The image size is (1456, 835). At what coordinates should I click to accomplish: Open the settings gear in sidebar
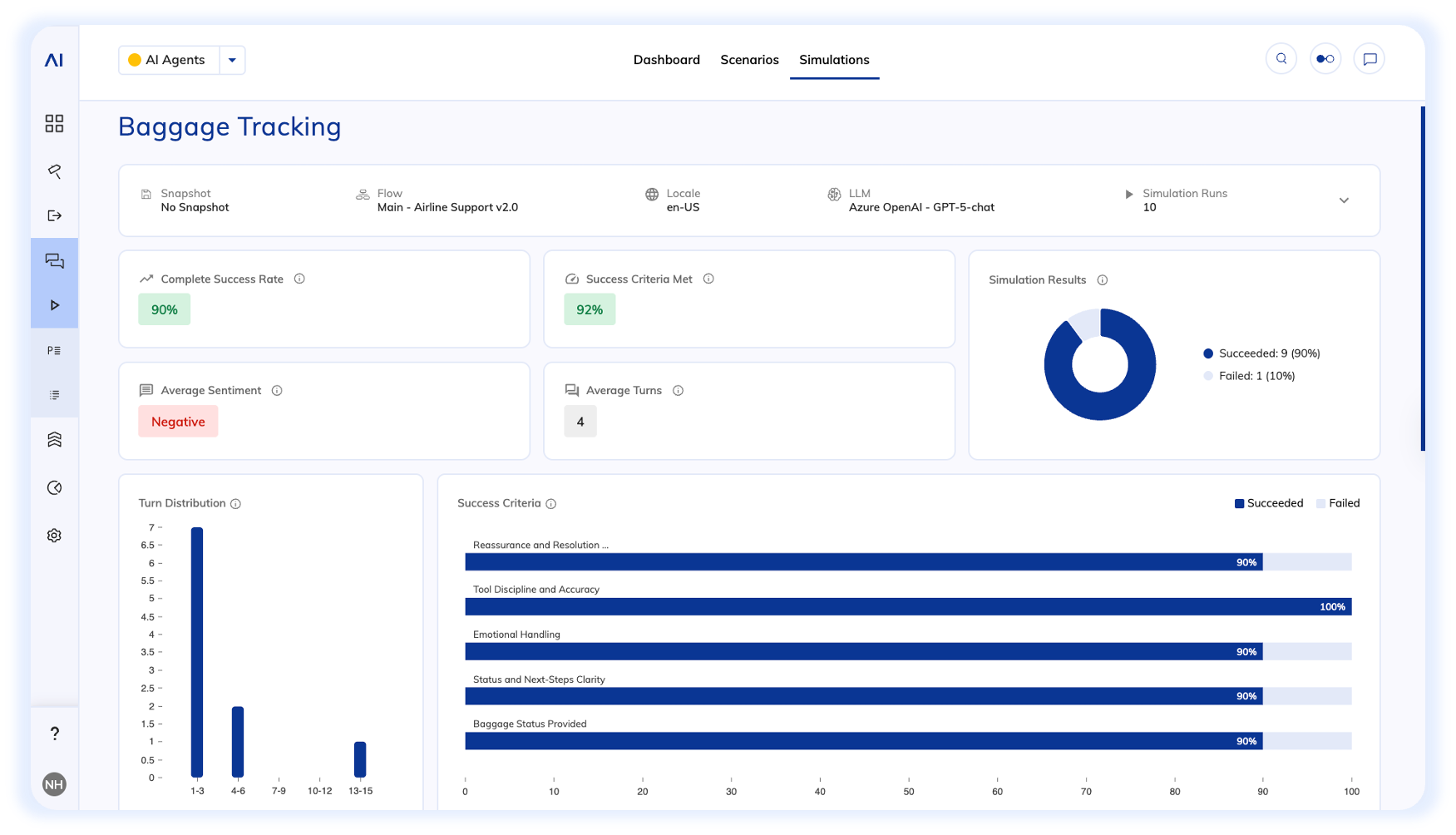coord(54,536)
